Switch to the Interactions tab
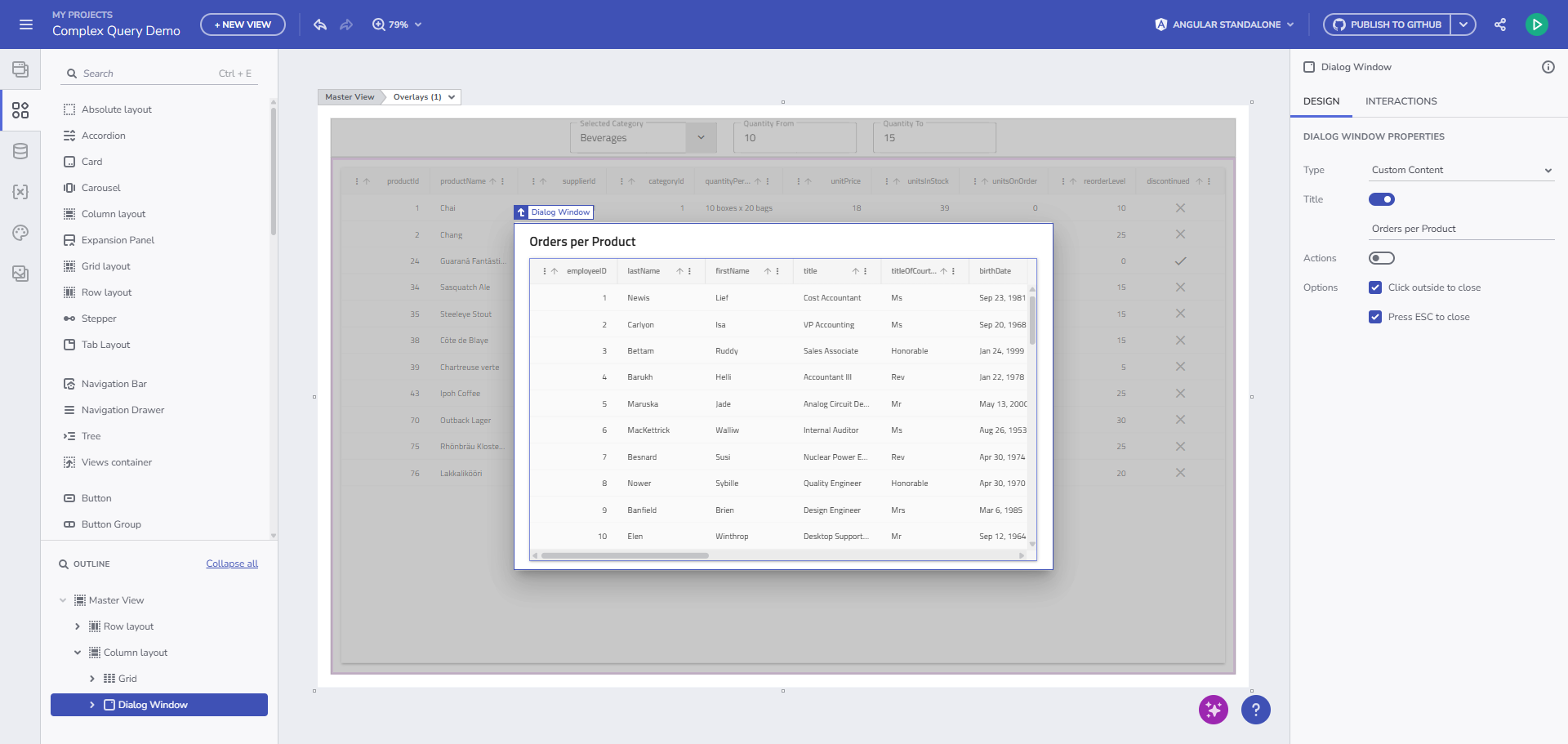The image size is (1568, 744). pos(1401,101)
